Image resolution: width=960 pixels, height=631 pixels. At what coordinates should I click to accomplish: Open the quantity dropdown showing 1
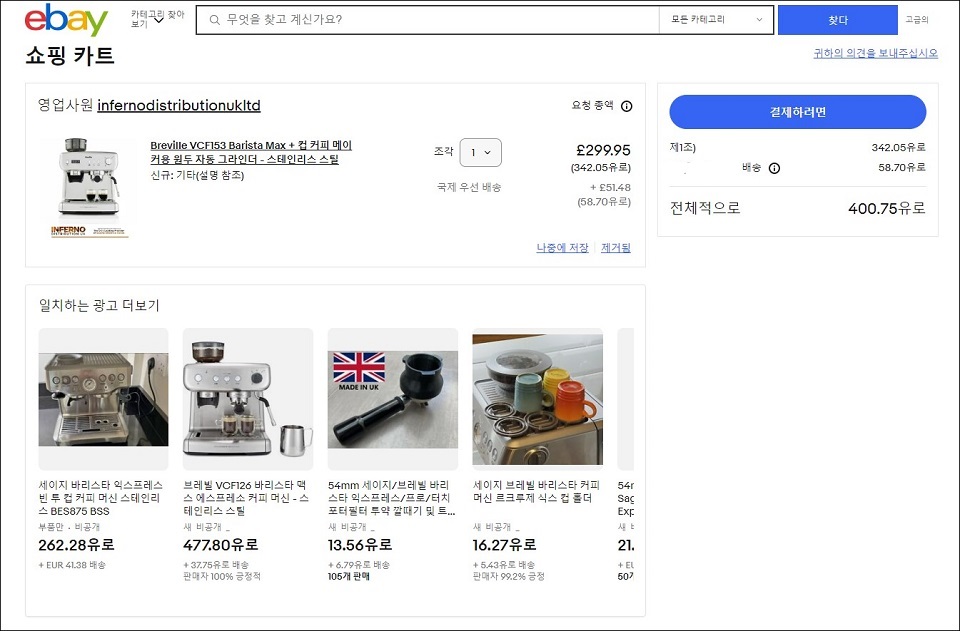pos(481,152)
